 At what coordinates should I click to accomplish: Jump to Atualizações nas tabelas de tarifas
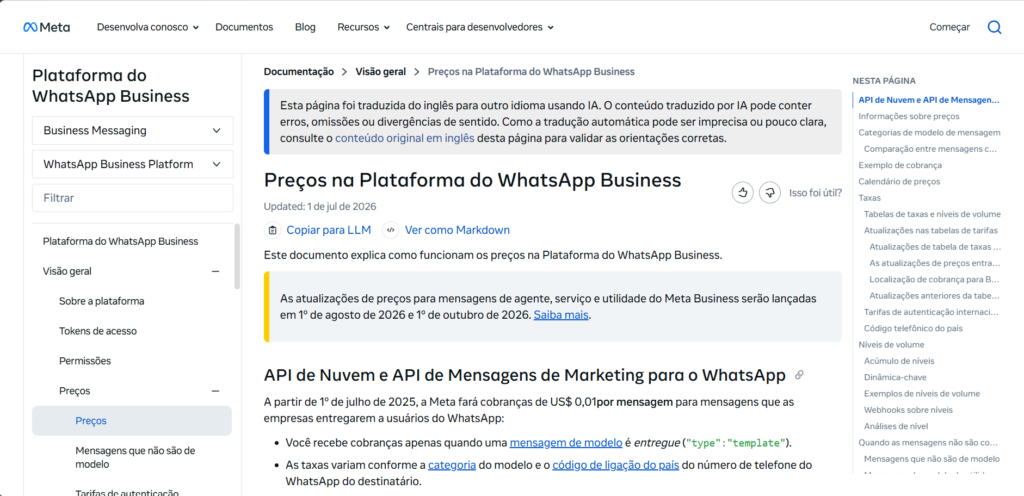tap(931, 230)
